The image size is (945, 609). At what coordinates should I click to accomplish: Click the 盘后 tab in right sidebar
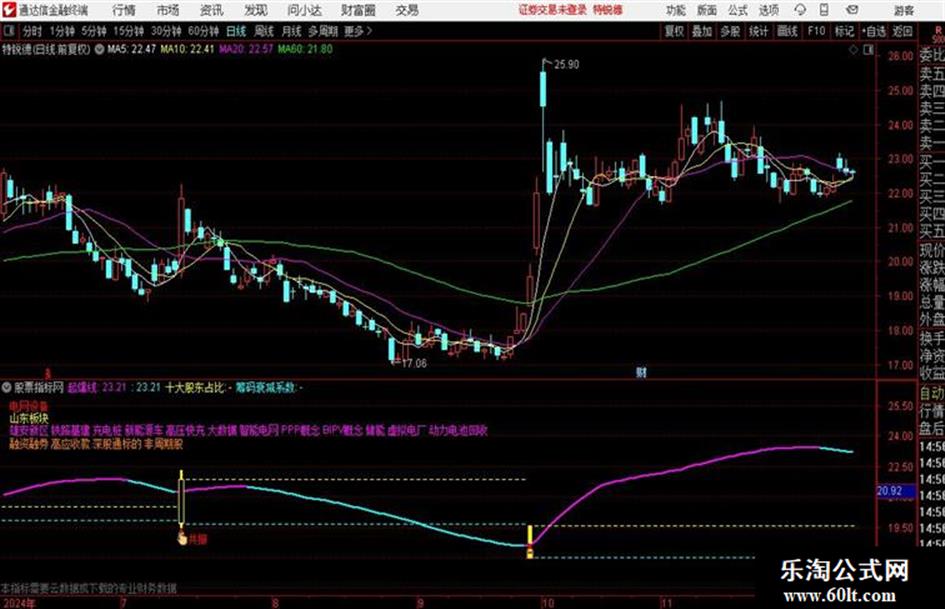coord(932,429)
